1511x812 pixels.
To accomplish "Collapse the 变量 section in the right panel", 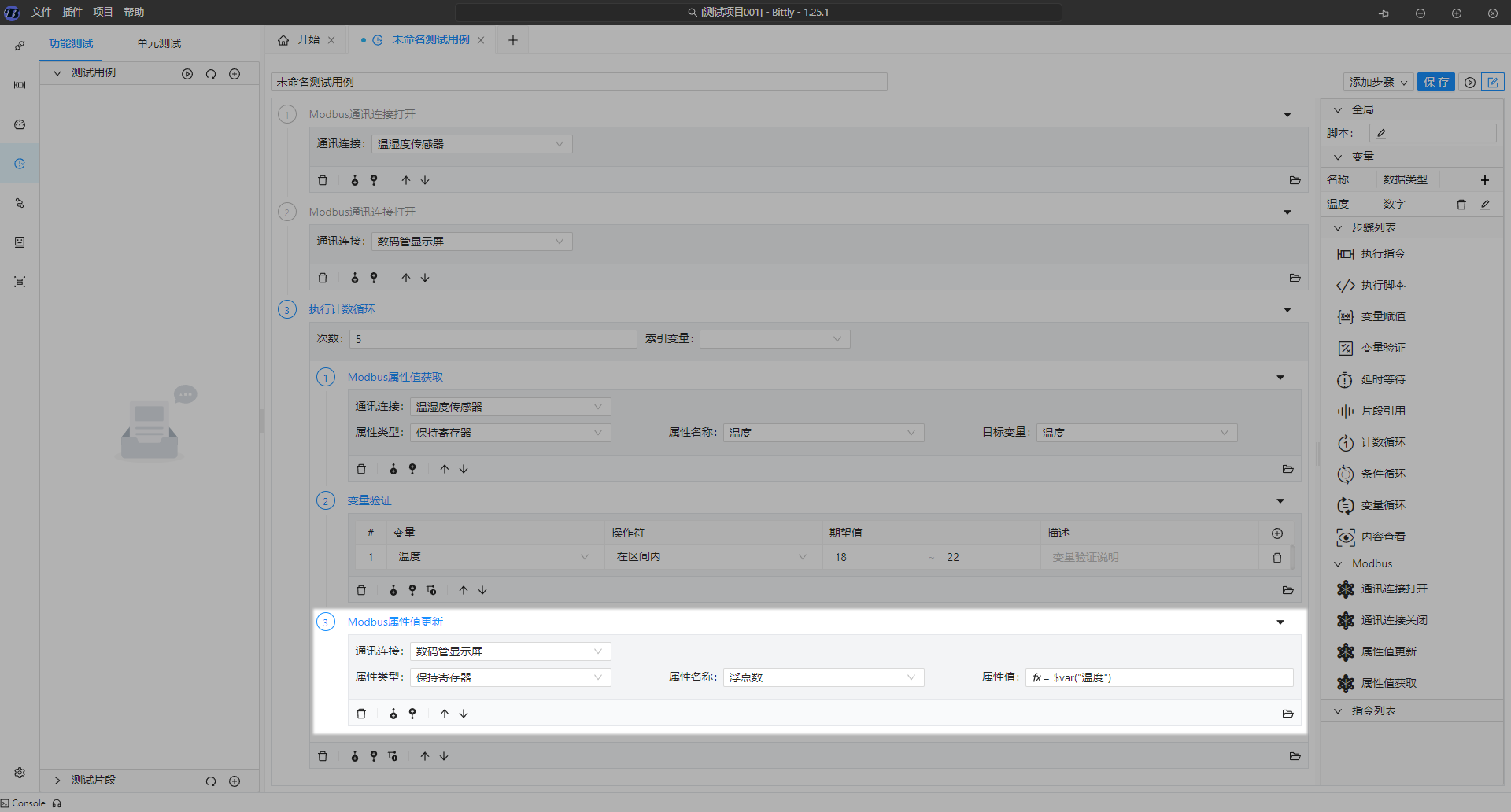I will click(1338, 157).
